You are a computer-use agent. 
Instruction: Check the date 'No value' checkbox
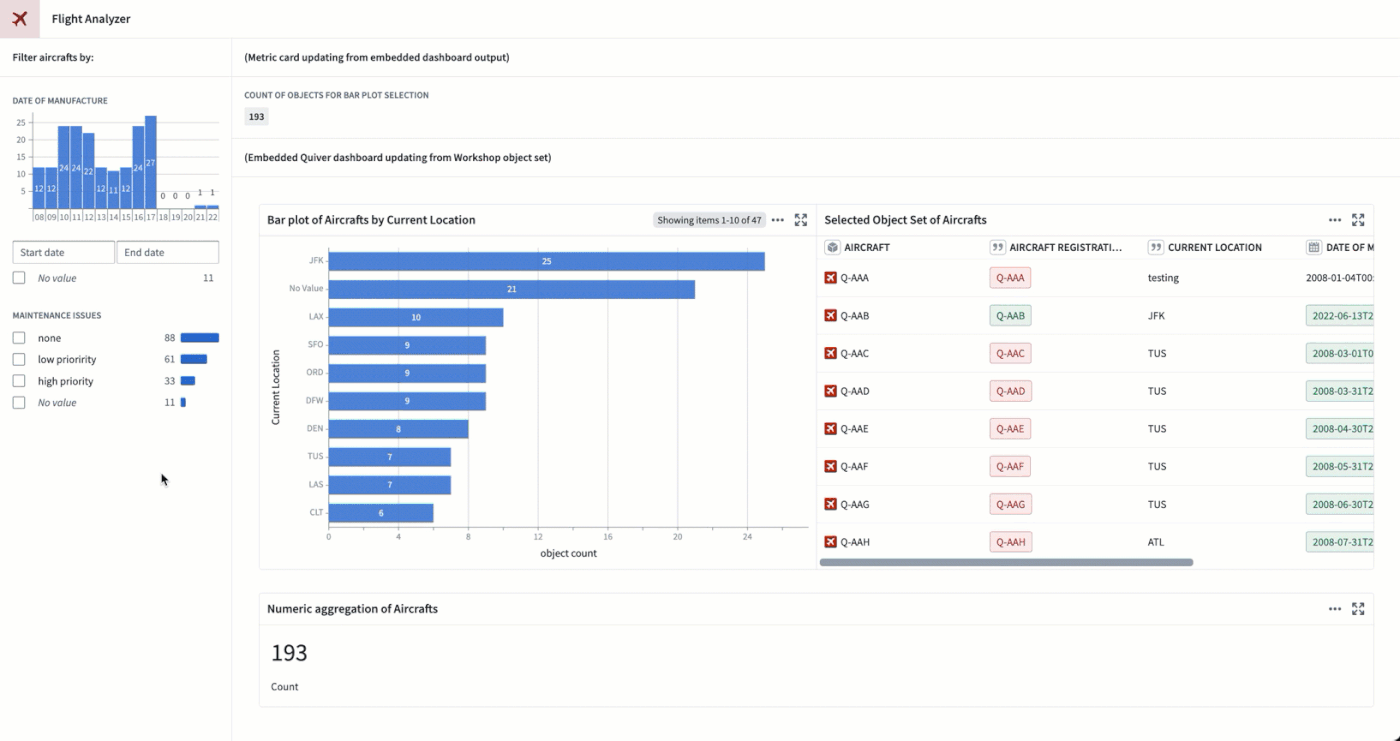click(x=19, y=278)
